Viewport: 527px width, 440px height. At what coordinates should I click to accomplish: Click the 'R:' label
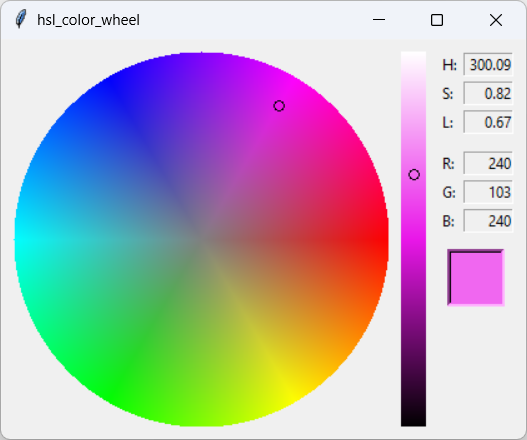click(448, 164)
